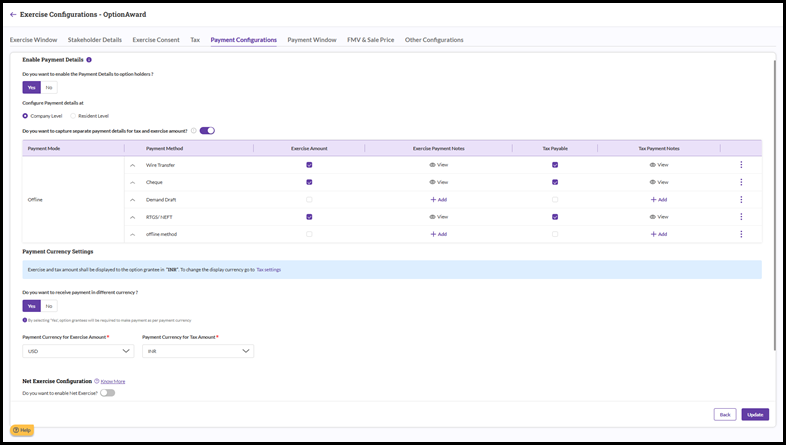The height and width of the screenshot is (445, 786).
Task: Collapse the offline method row chevron
Action: 132,234
